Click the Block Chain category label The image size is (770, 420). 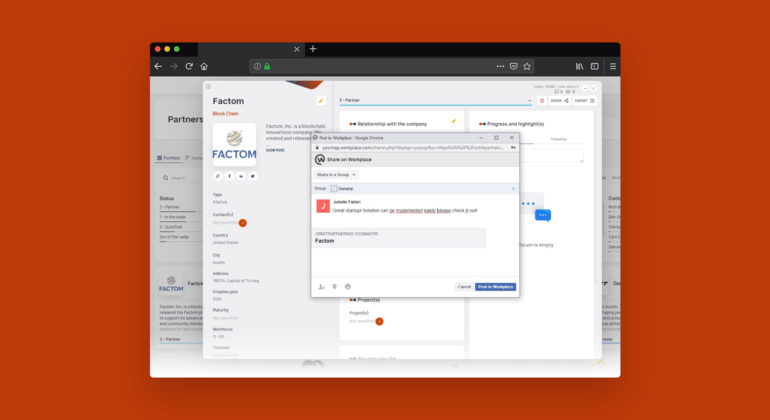coord(225,113)
